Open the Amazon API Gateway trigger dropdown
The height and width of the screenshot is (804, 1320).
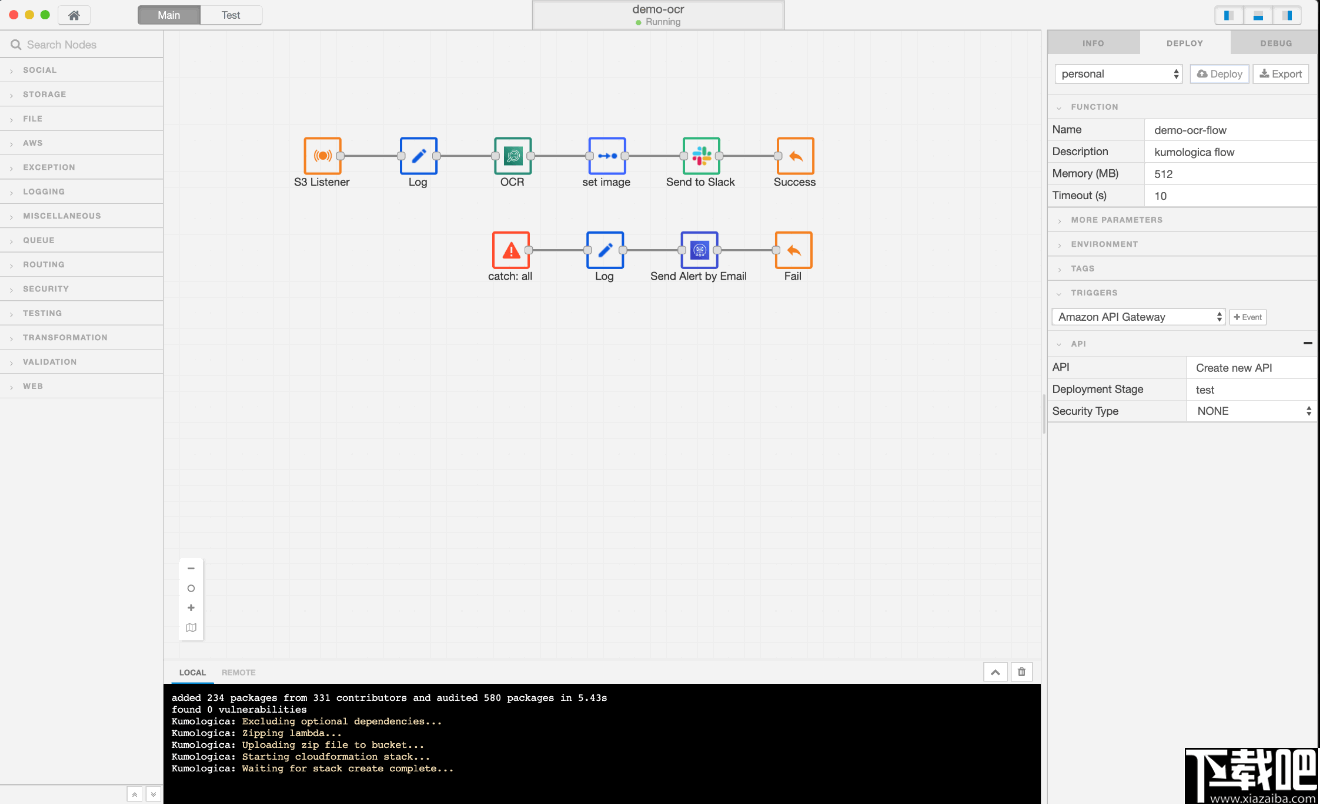(x=1138, y=317)
